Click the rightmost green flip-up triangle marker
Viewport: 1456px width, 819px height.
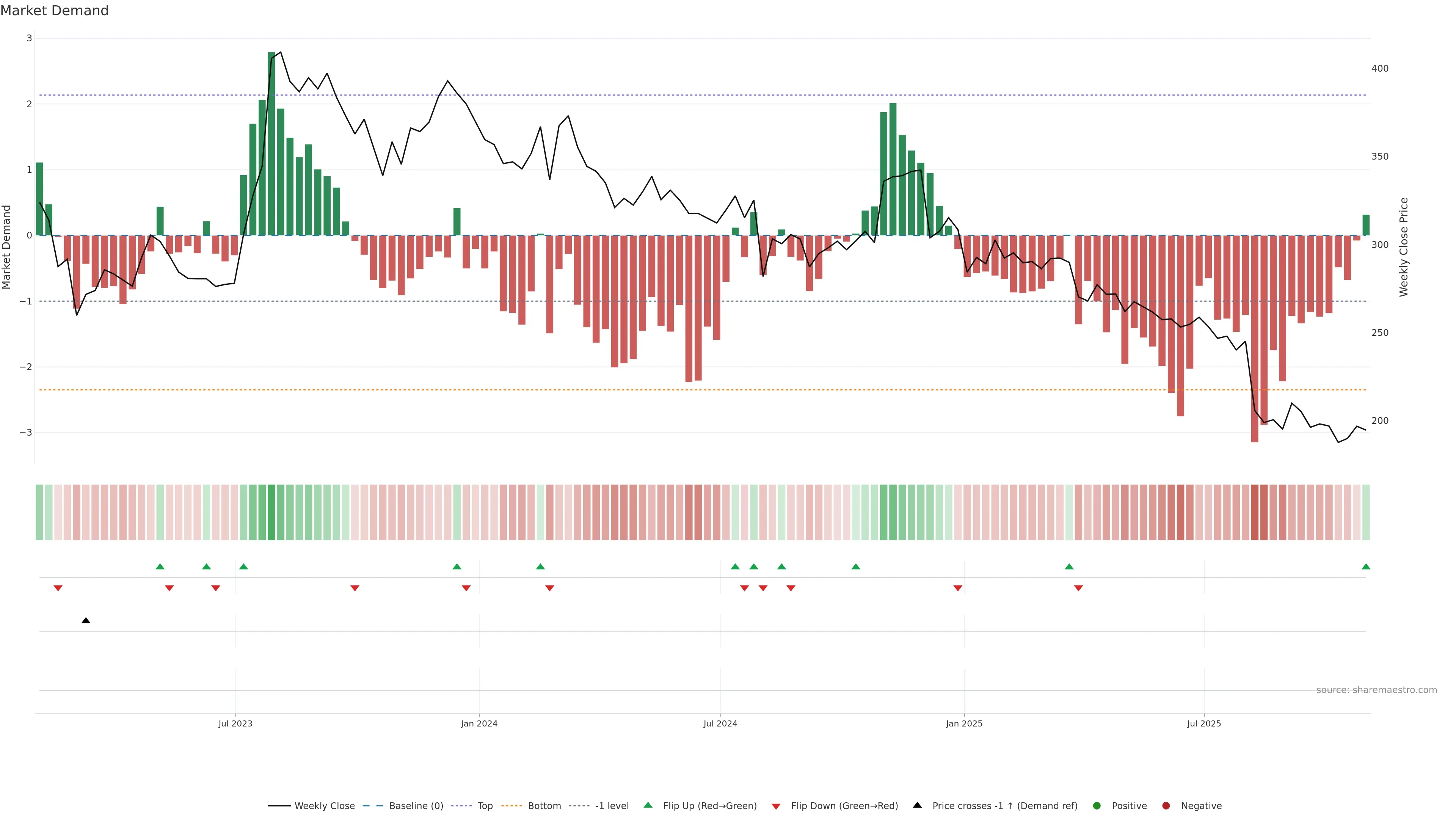(x=1365, y=567)
